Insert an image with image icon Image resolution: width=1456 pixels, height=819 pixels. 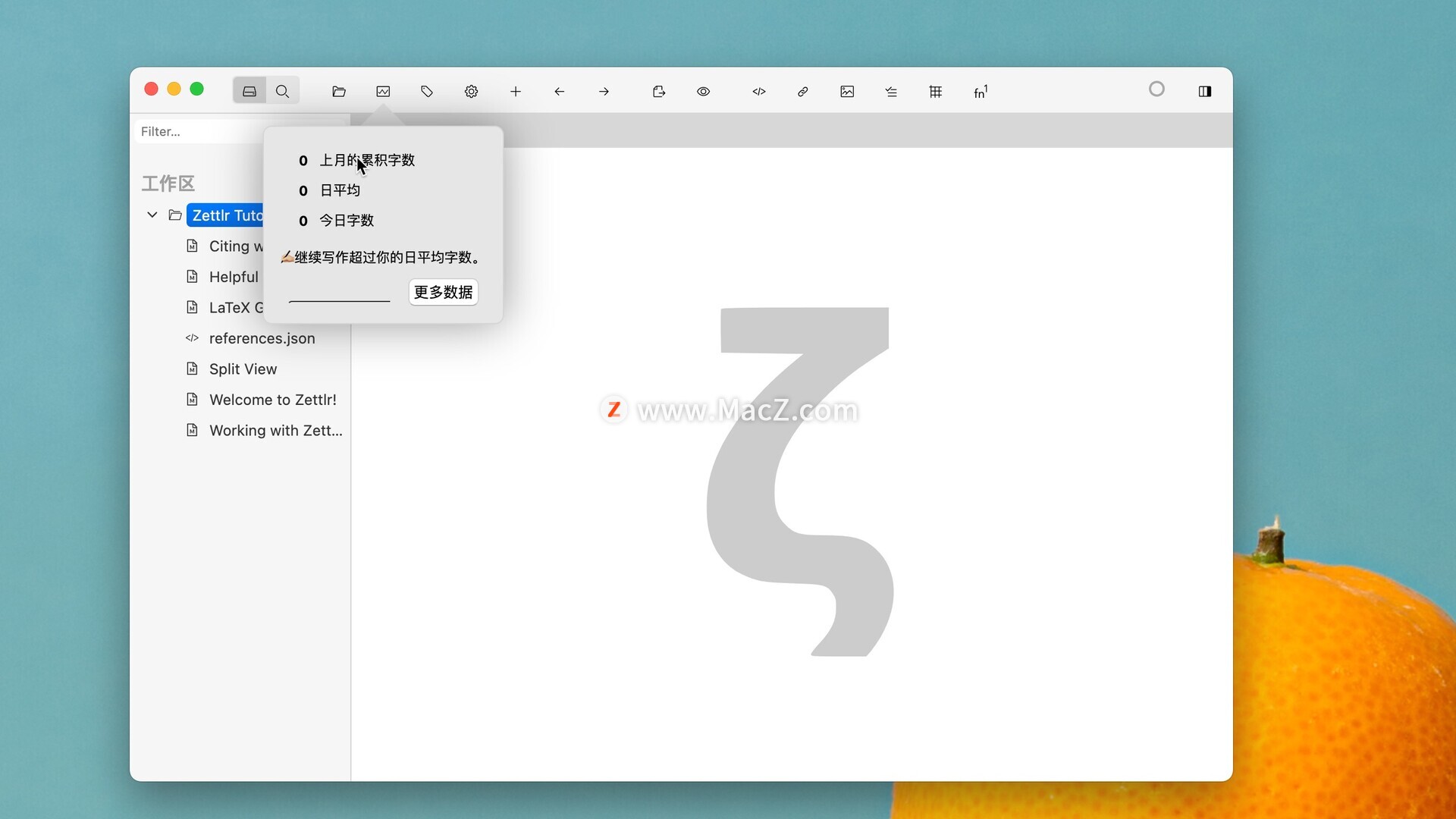click(847, 92)
